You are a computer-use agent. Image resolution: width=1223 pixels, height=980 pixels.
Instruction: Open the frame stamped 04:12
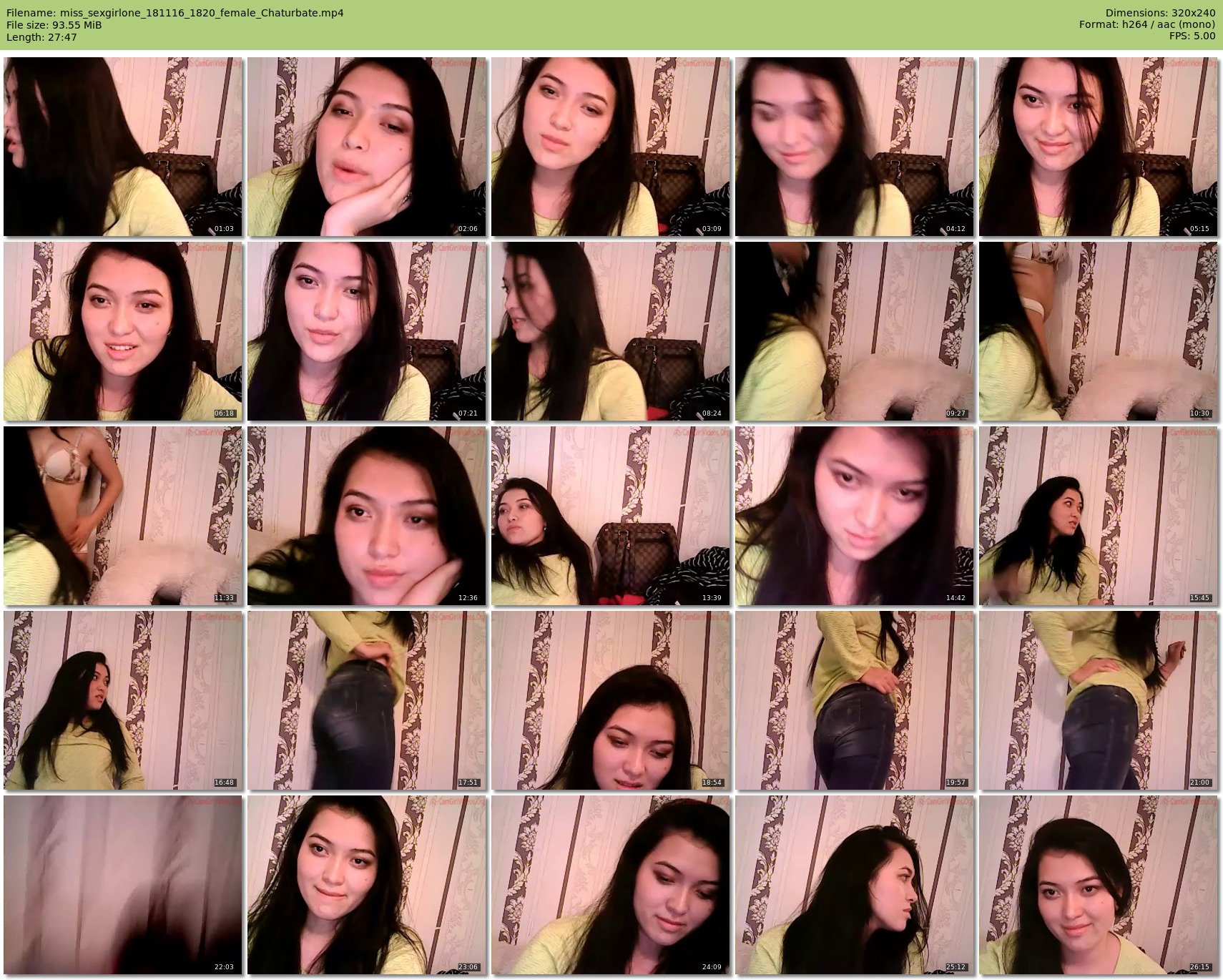[855, 147]
